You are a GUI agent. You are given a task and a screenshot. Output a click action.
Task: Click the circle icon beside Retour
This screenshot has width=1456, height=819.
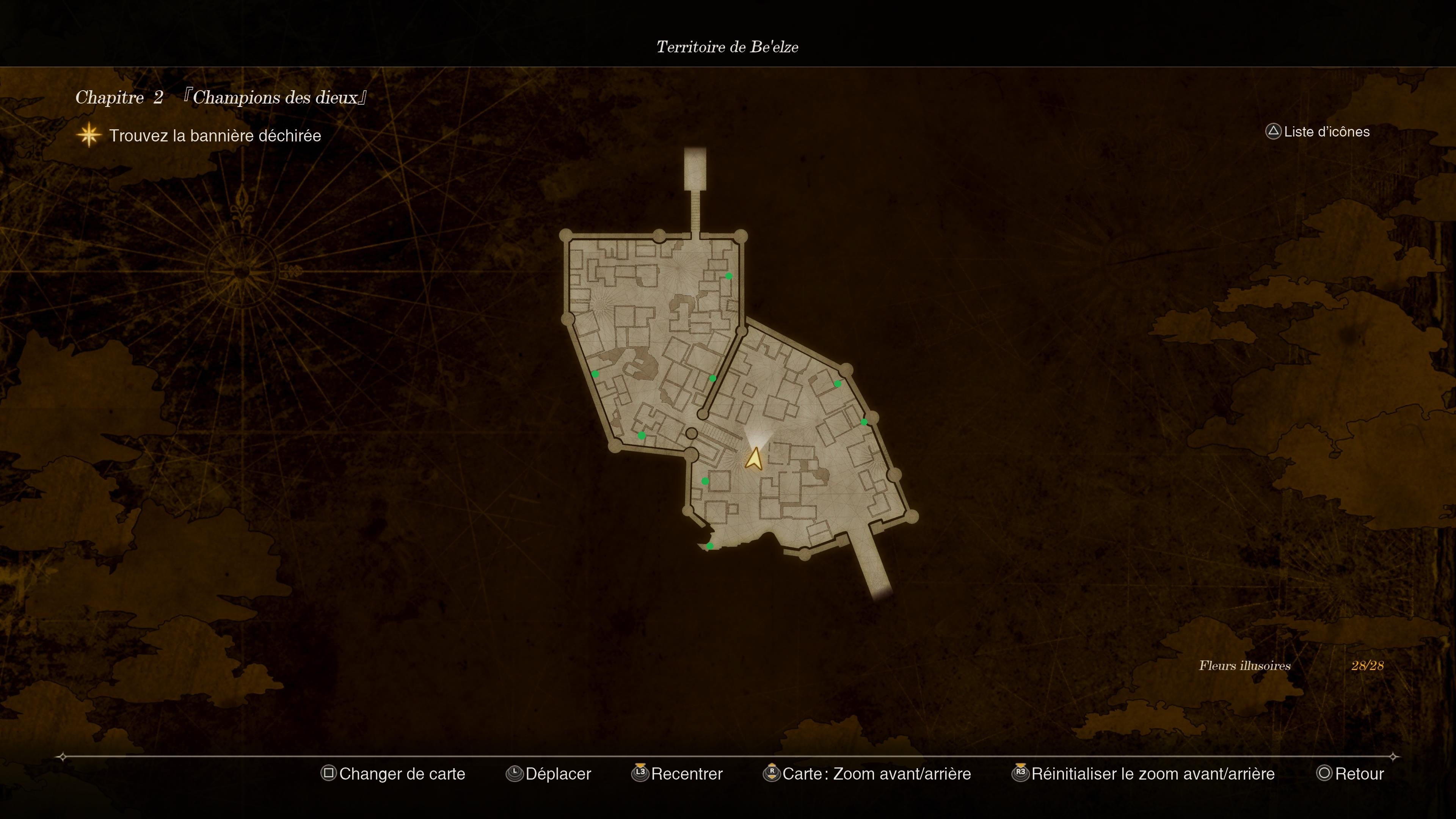(1324, 773)
